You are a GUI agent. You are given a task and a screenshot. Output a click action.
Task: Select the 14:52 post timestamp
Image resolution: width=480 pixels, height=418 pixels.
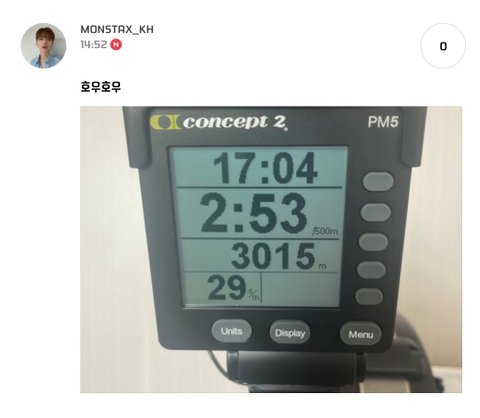coord(94,44)
